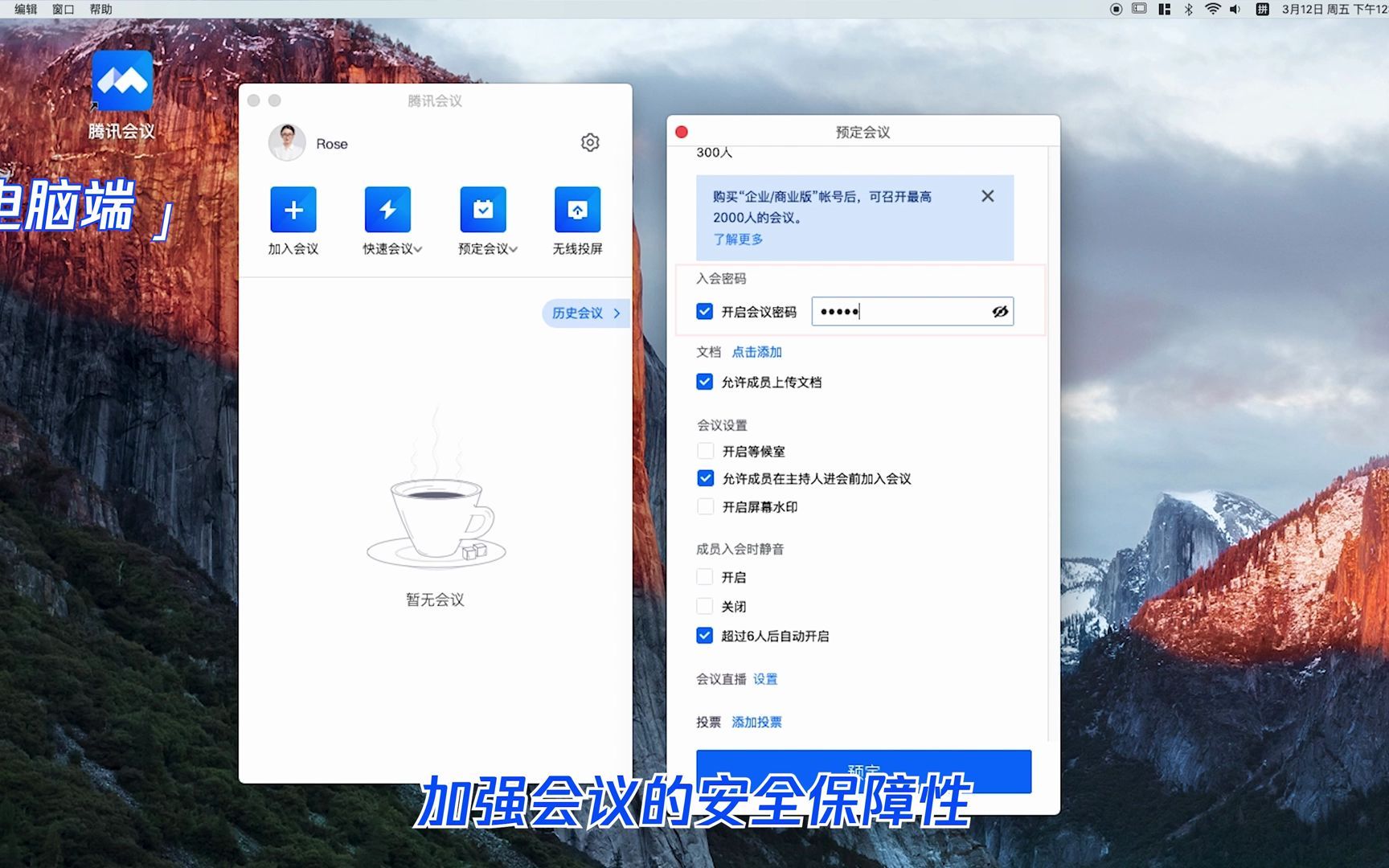
Task: Open the Tencent Meeting desktop shortcut icon
Action: [122, 80]
